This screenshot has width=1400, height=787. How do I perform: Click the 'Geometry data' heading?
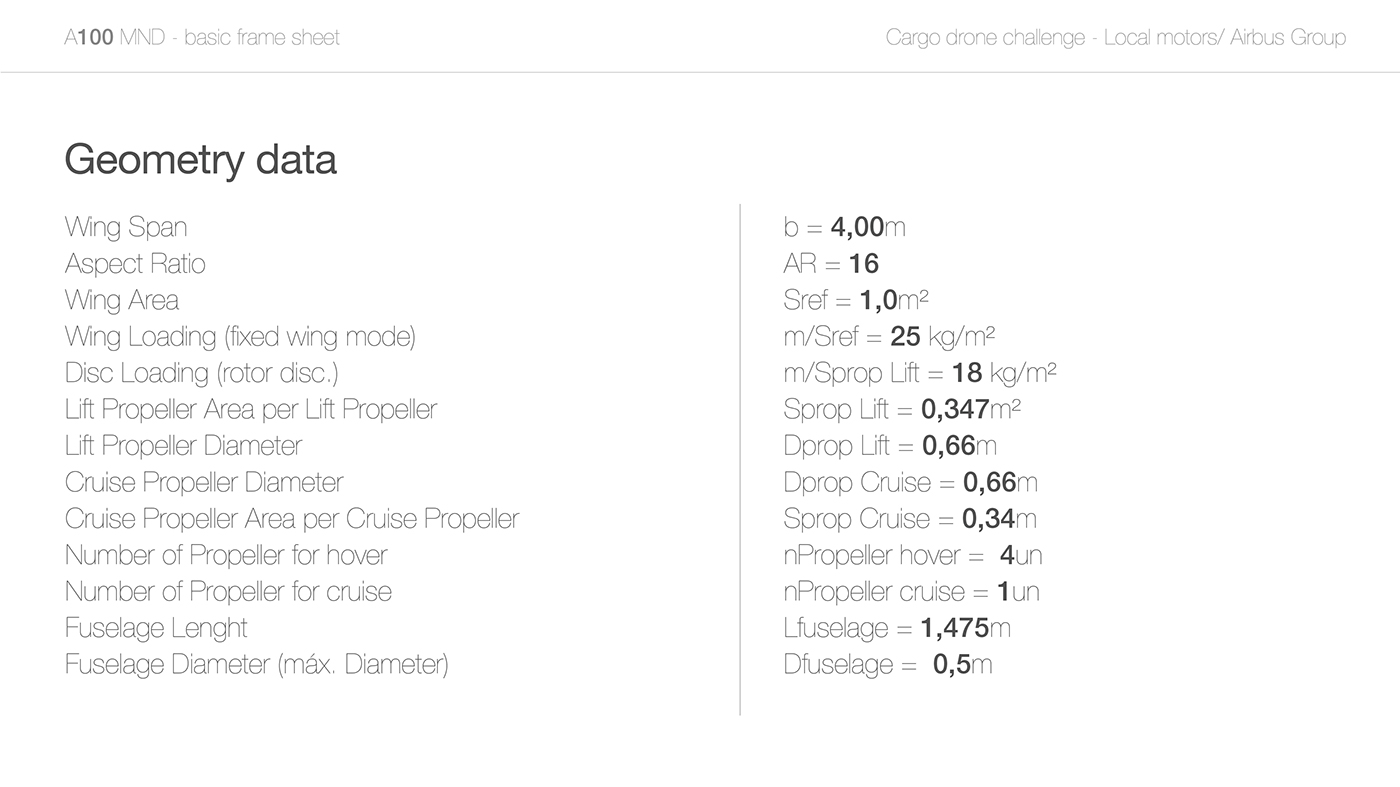point(200,160)
